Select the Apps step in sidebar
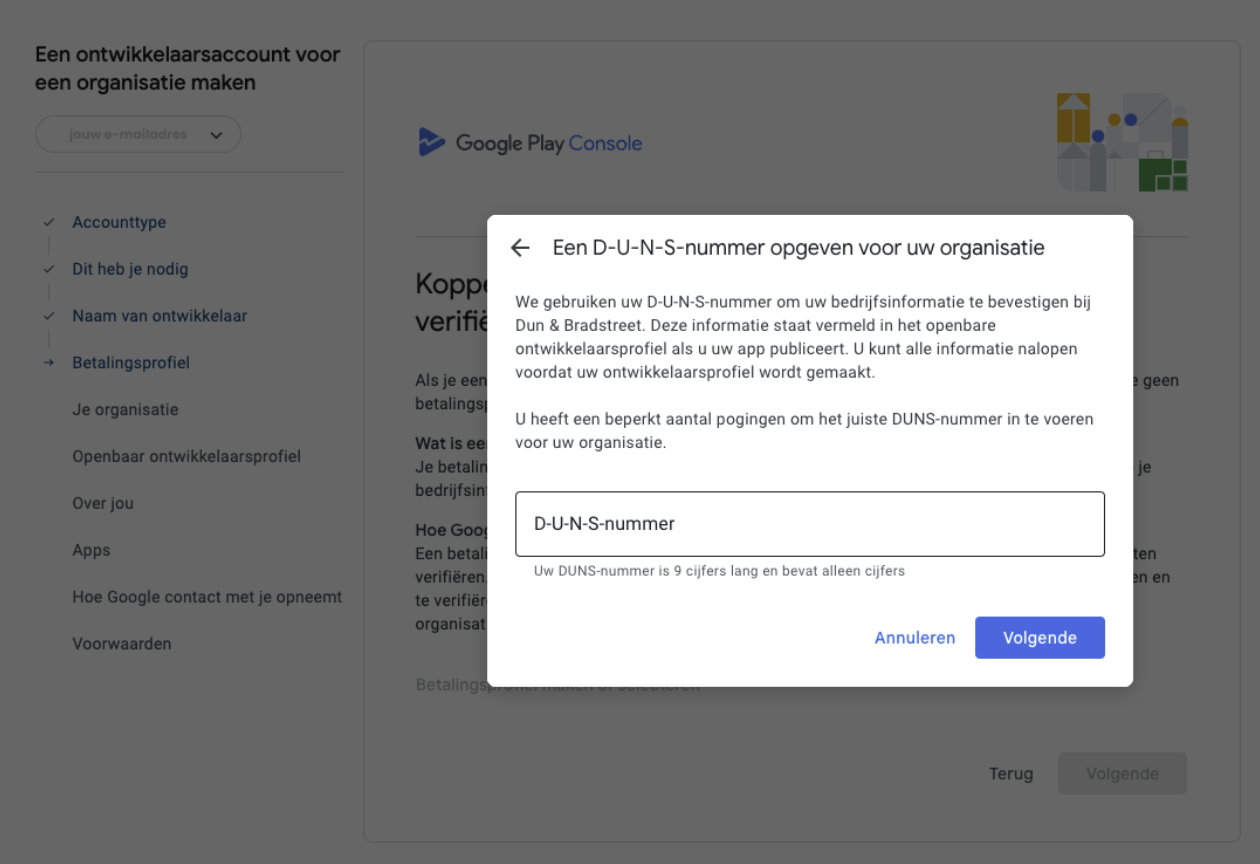The image size is (1260, 864). click(x=91, y=550)
